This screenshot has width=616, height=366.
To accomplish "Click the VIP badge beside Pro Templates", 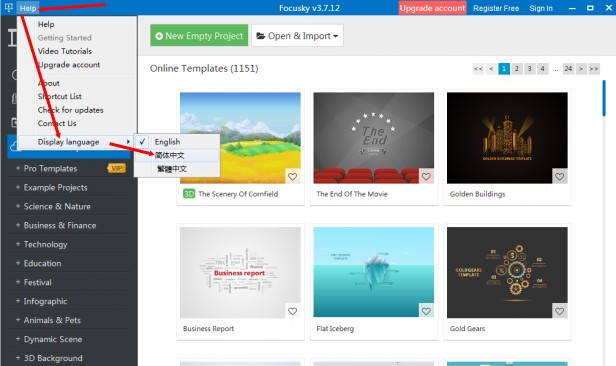I will (x=117, y=168).
